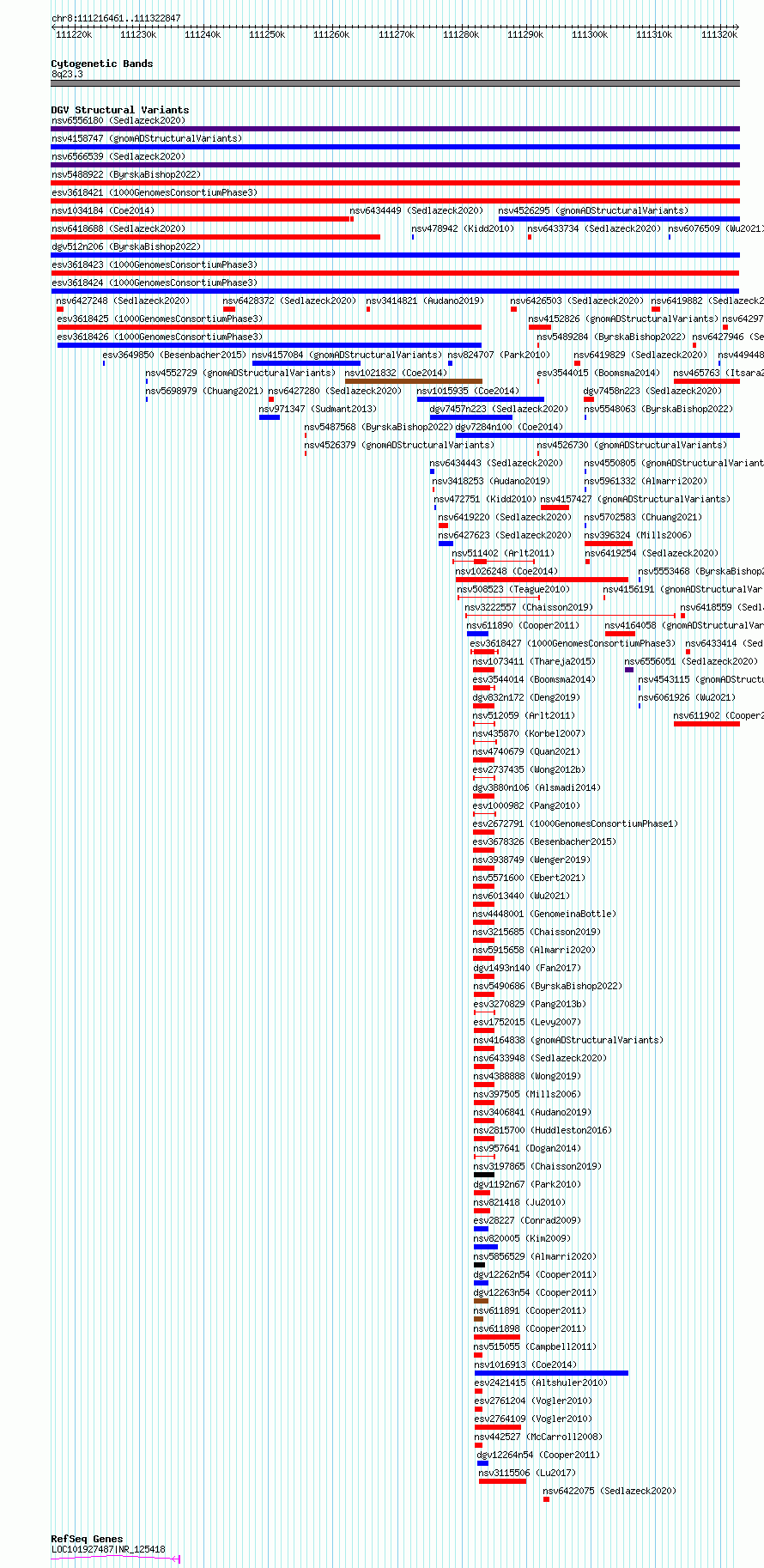Click the esv2672791 (1000GenomesConsortiumPhase1) label
This screenshot has height=1568, width=764.
[575, 824]
